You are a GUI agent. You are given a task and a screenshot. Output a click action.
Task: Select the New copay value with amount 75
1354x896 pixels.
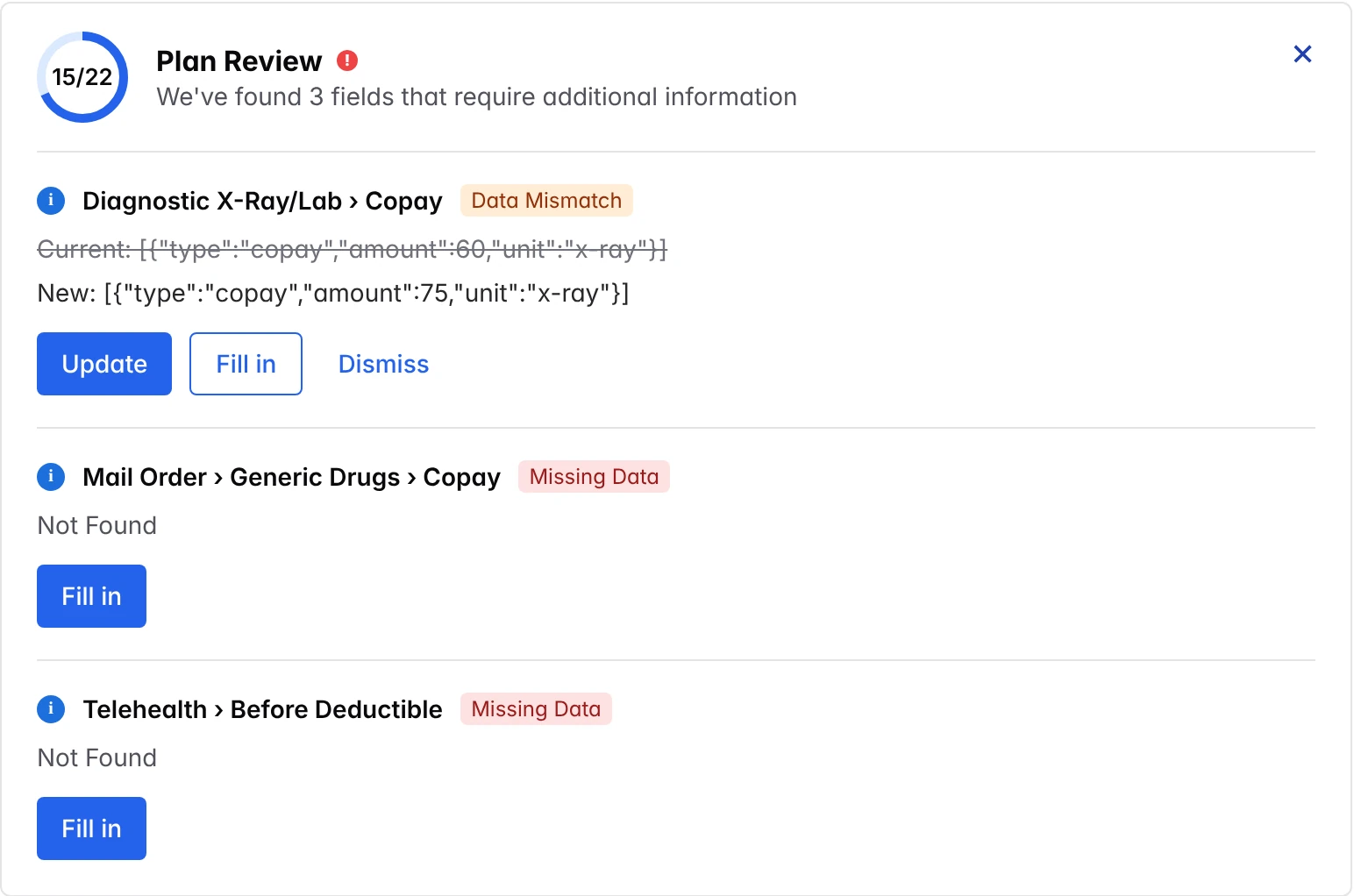(x=333, y=293)
